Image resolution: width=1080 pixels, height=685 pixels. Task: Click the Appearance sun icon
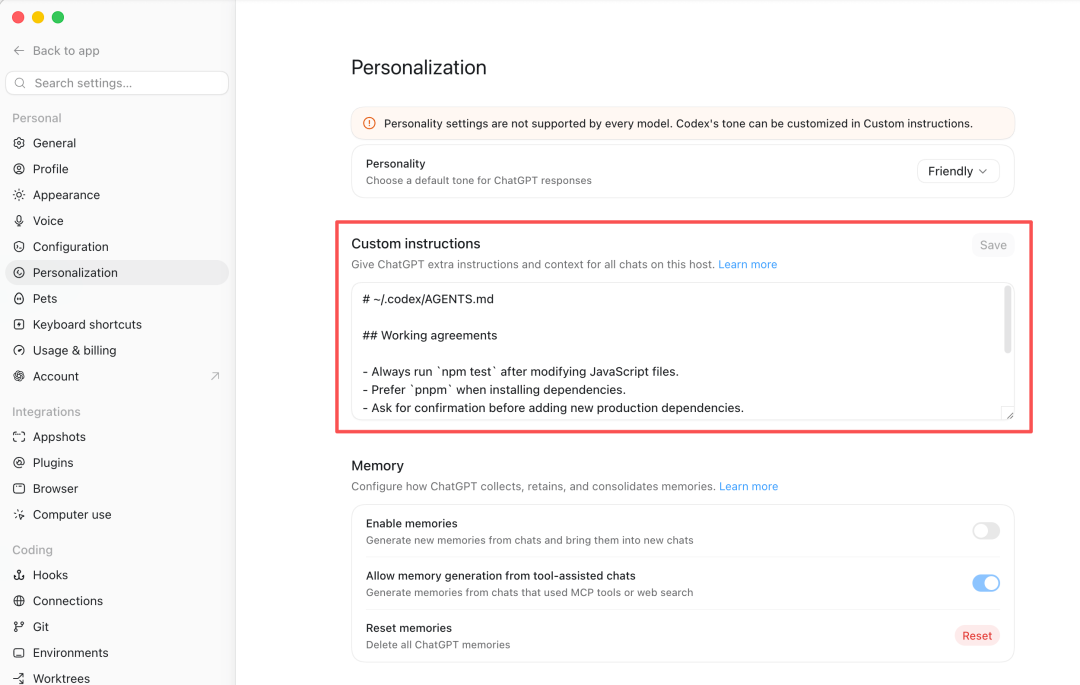point(19,195)
